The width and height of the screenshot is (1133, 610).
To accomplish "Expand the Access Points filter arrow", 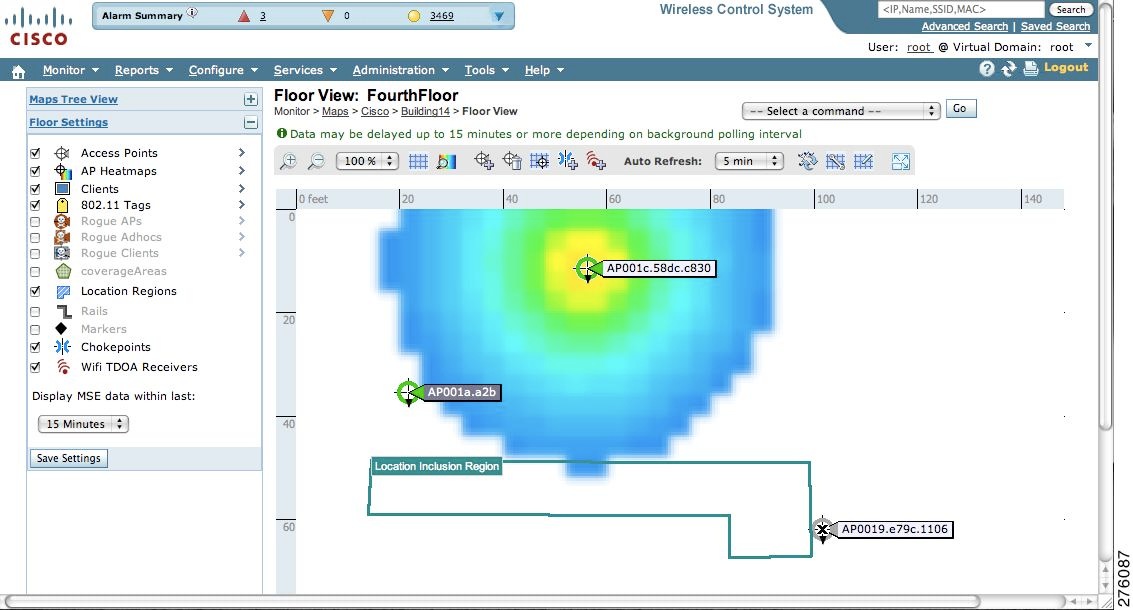I will [242, 152].
